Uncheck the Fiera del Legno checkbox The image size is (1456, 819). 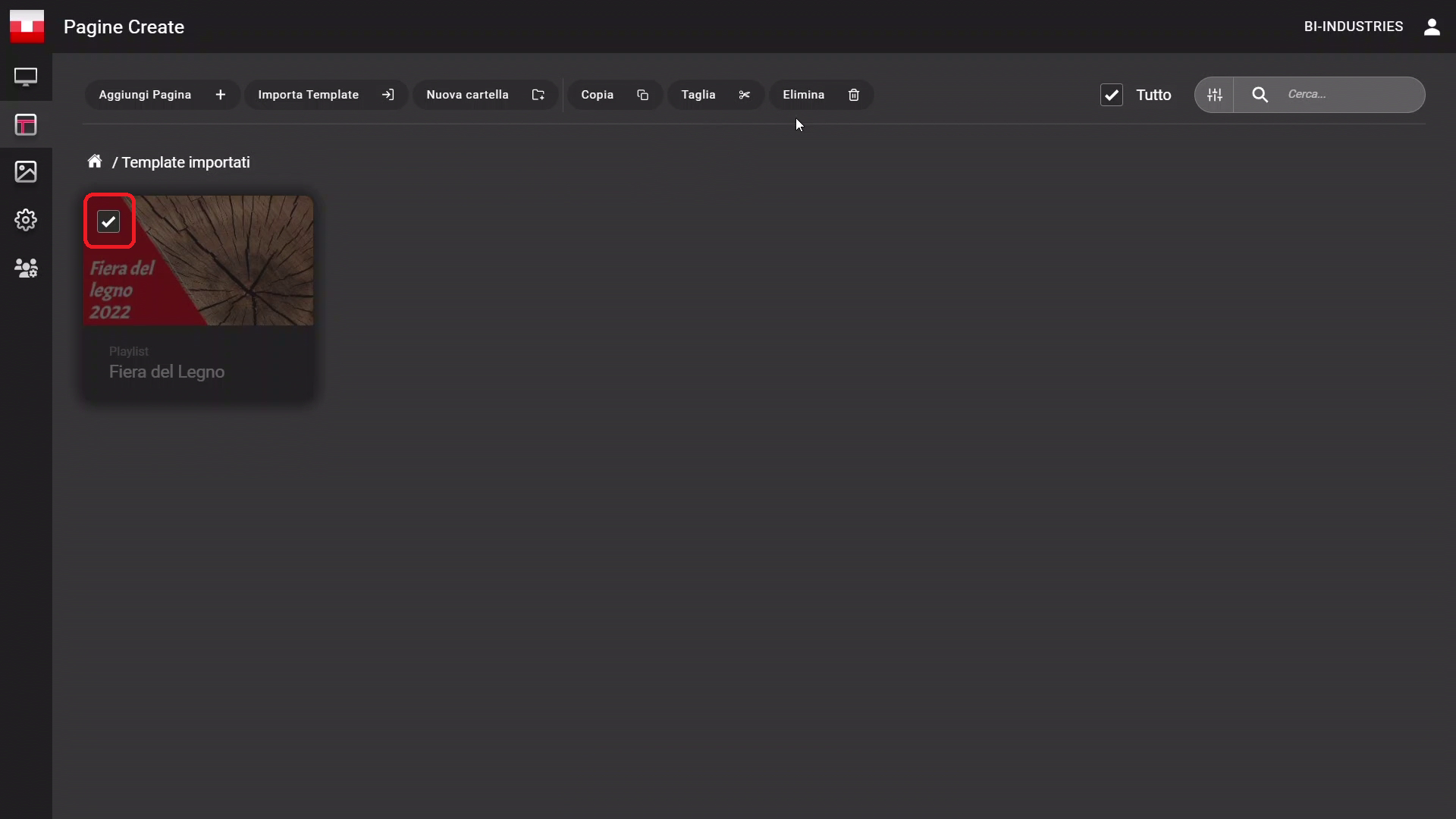click(x=108, y=221)
